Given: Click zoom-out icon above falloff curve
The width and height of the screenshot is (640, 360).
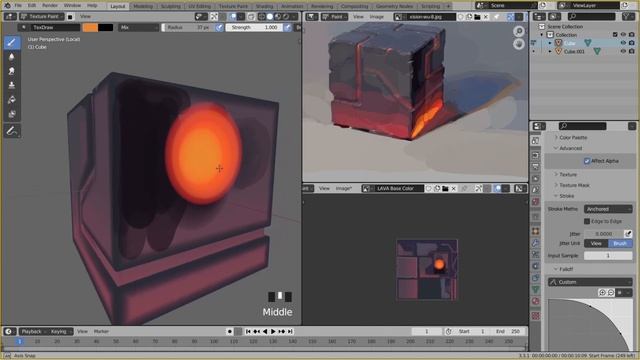Looking at the screenshot, I should 611,293.
